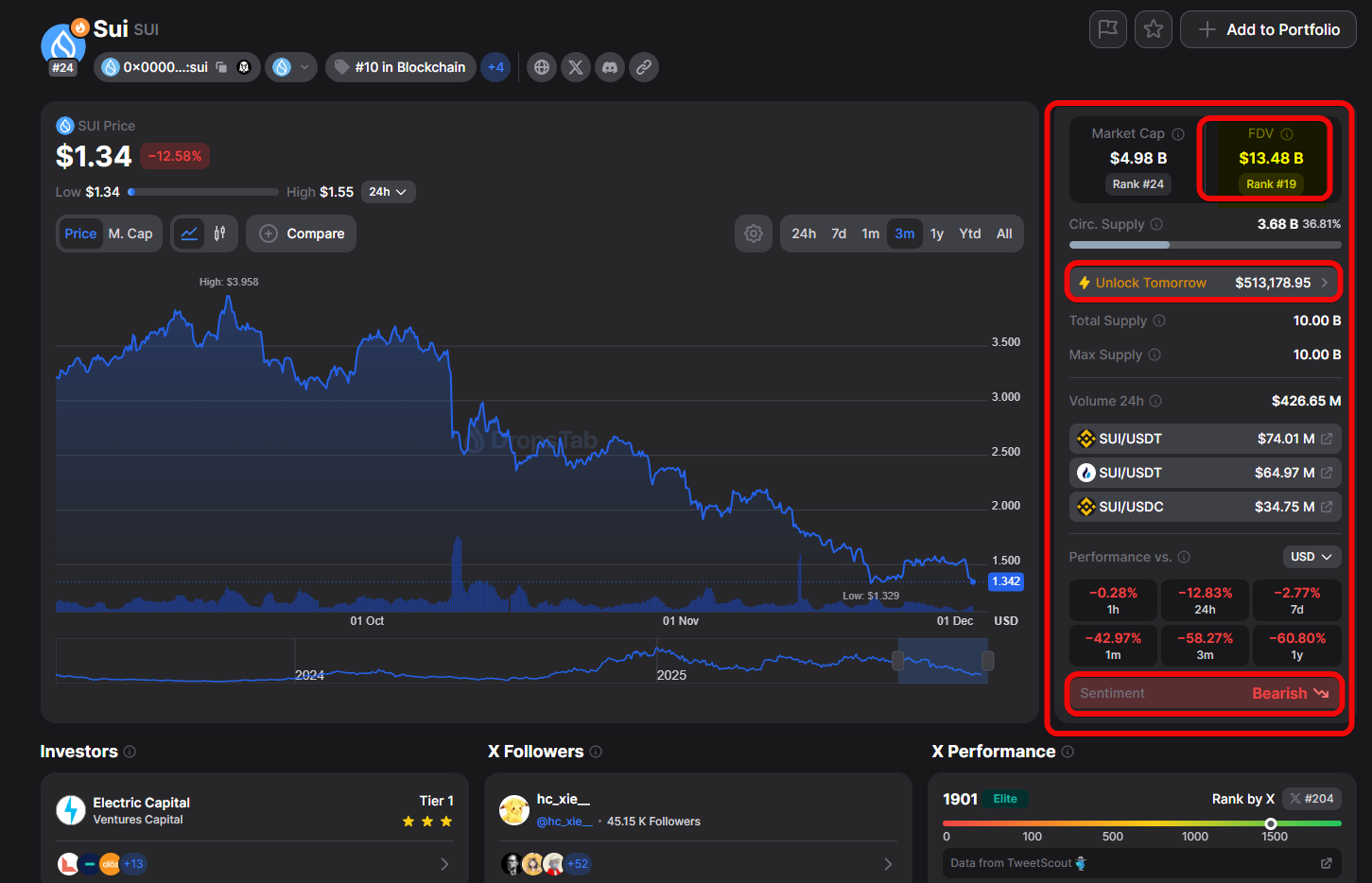
Task: Click Add to Portfolio button
Action: (1268, 29)
